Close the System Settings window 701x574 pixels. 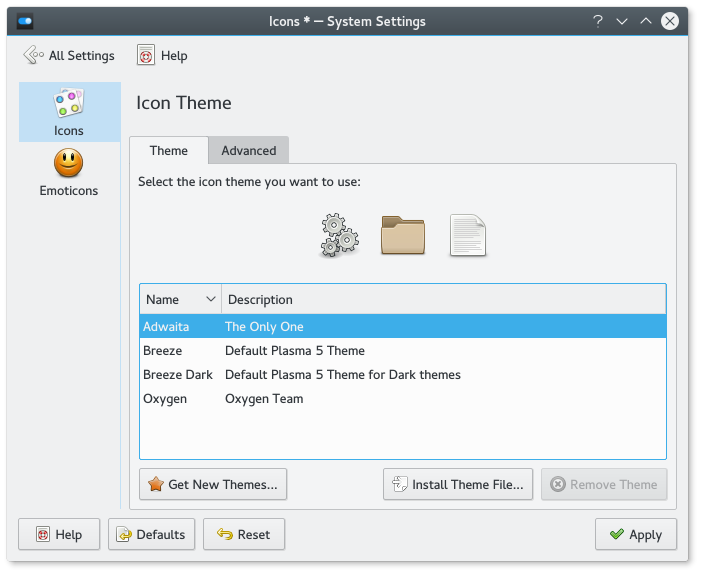pos(670,21)
